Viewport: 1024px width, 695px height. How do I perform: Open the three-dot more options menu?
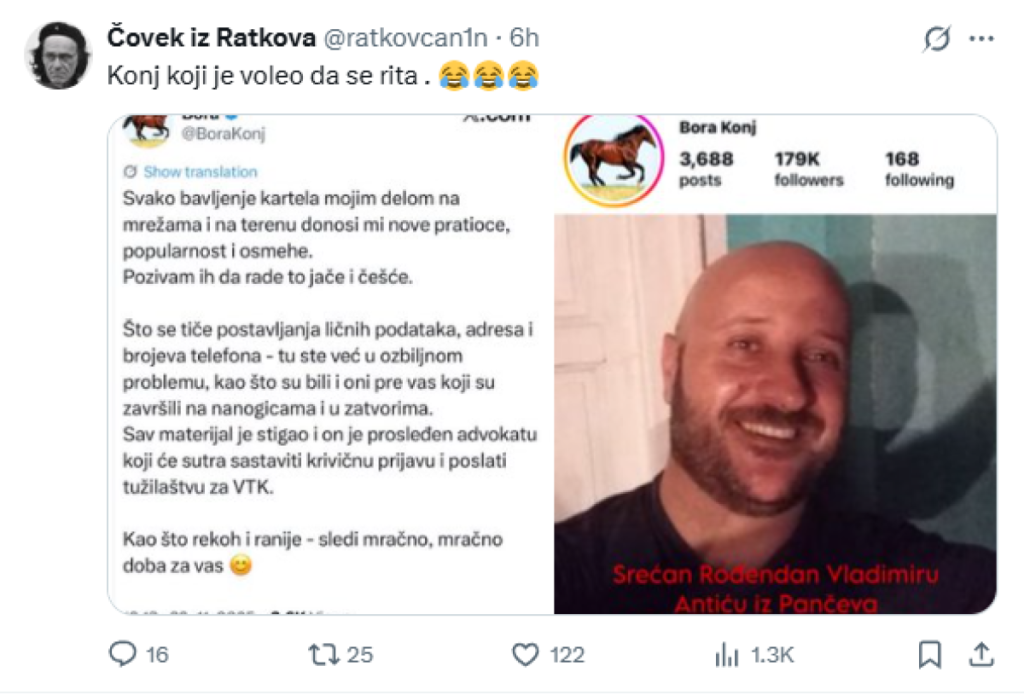click(981, 39)
